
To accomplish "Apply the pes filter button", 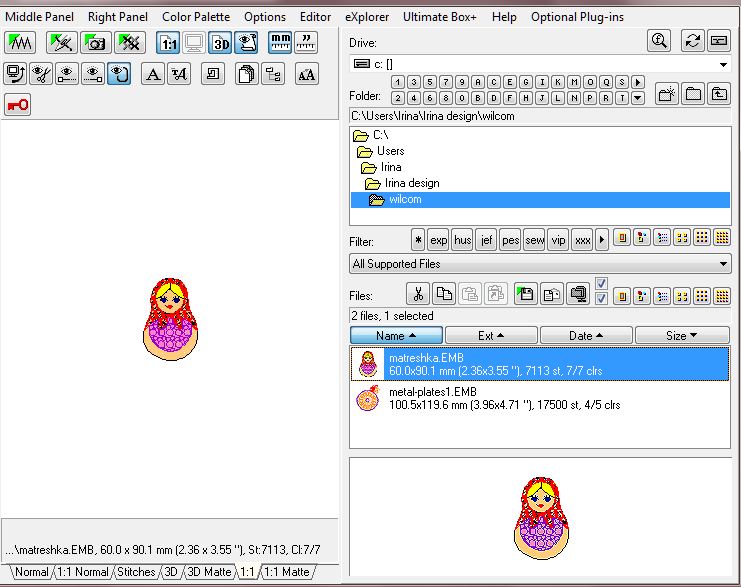I will pos(510,240).
